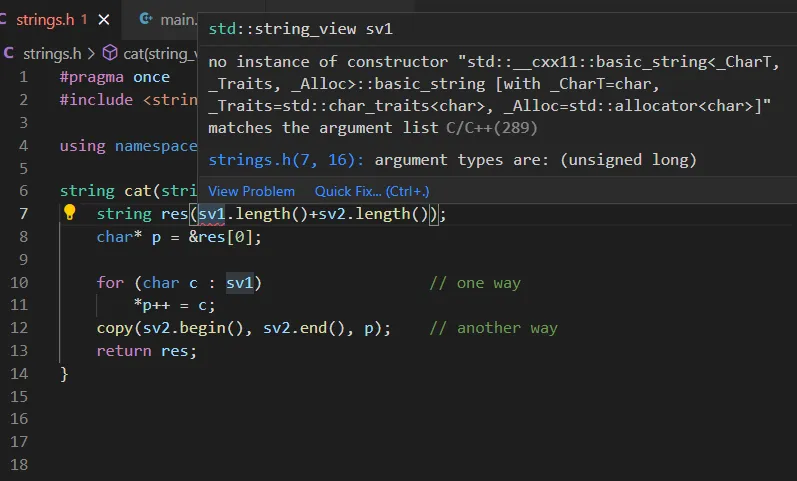
Task: Click 'return res;' statement
Action: [146, 351]
